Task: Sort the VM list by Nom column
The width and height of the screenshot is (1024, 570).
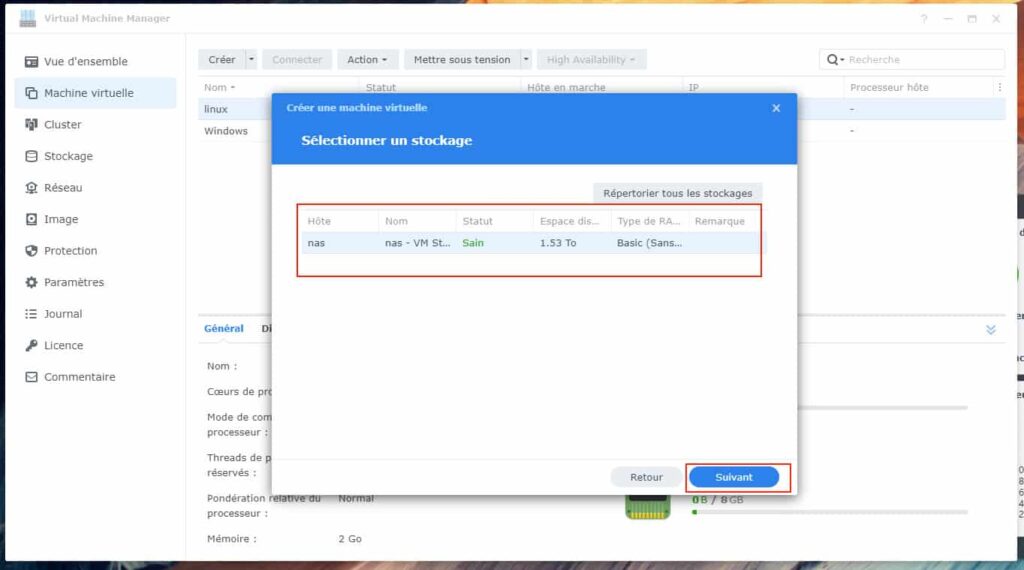Action: (x=219, y=87)
